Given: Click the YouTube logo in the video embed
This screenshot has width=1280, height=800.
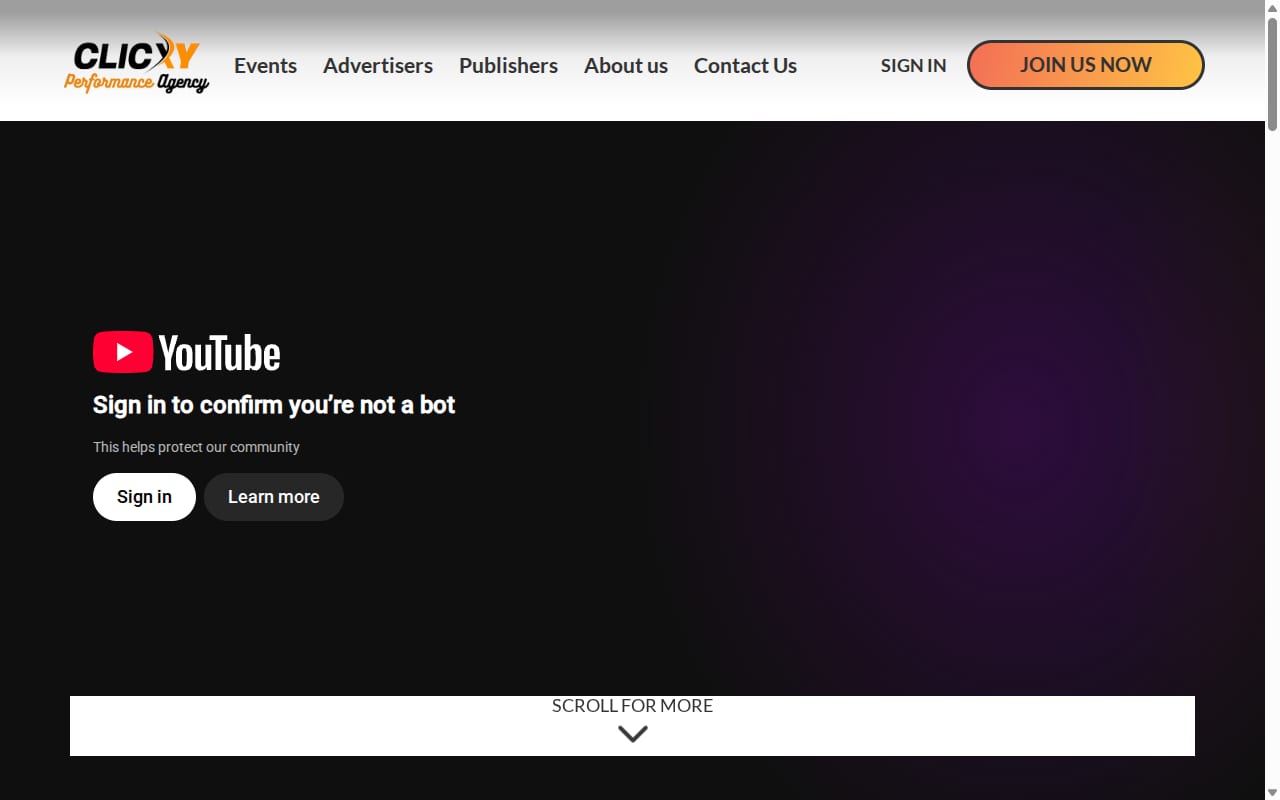Looking at the screenshot, I should (186, 353).
